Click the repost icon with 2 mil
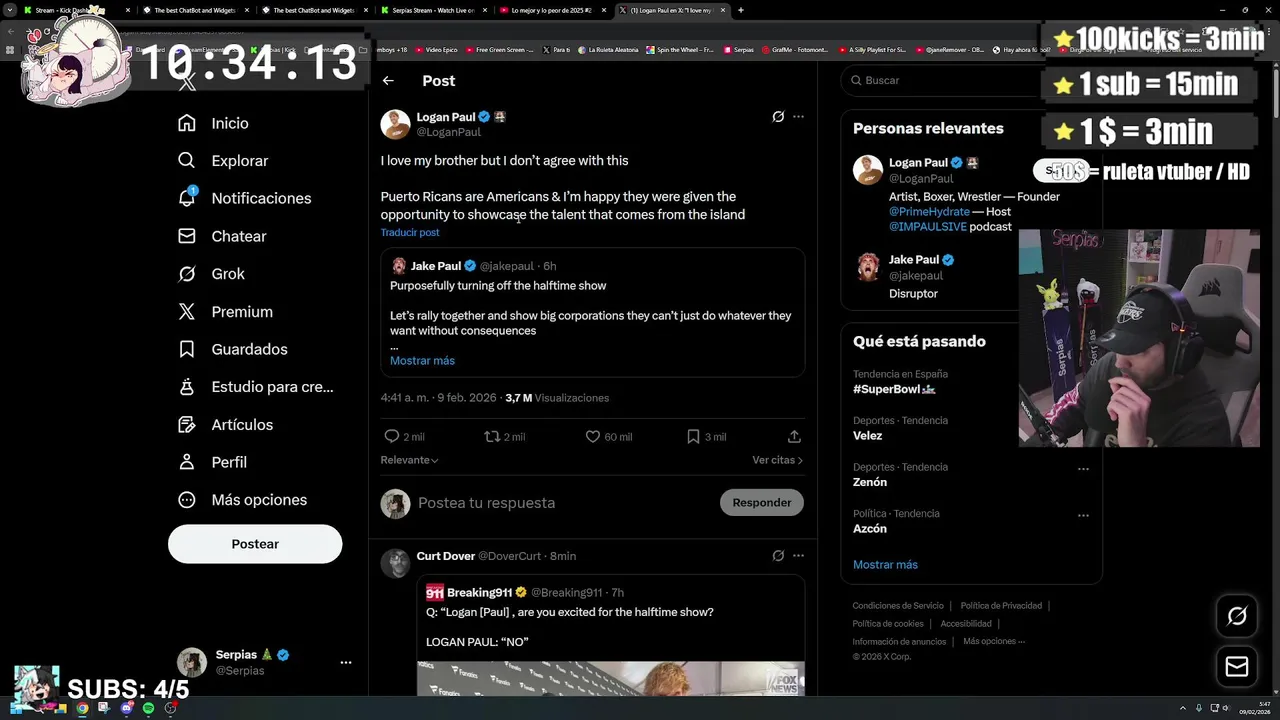This screenshot has height=720, width=1280. point(492,436)
